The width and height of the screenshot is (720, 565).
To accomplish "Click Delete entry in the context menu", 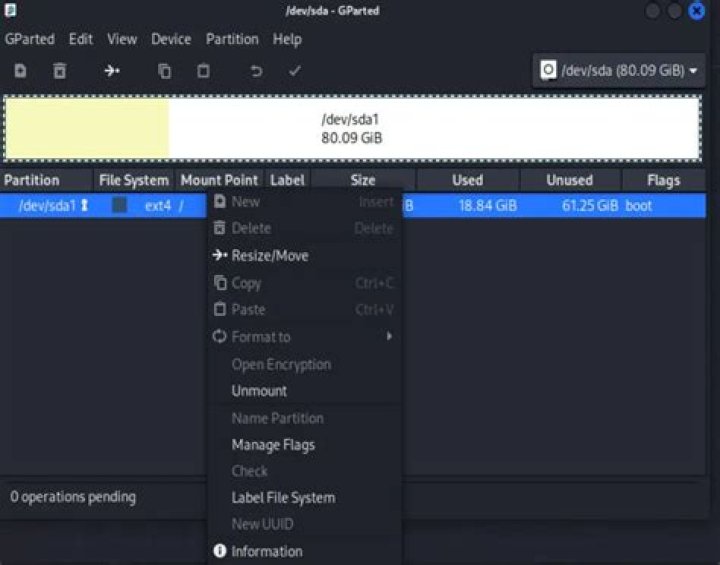I will point(305,228).
